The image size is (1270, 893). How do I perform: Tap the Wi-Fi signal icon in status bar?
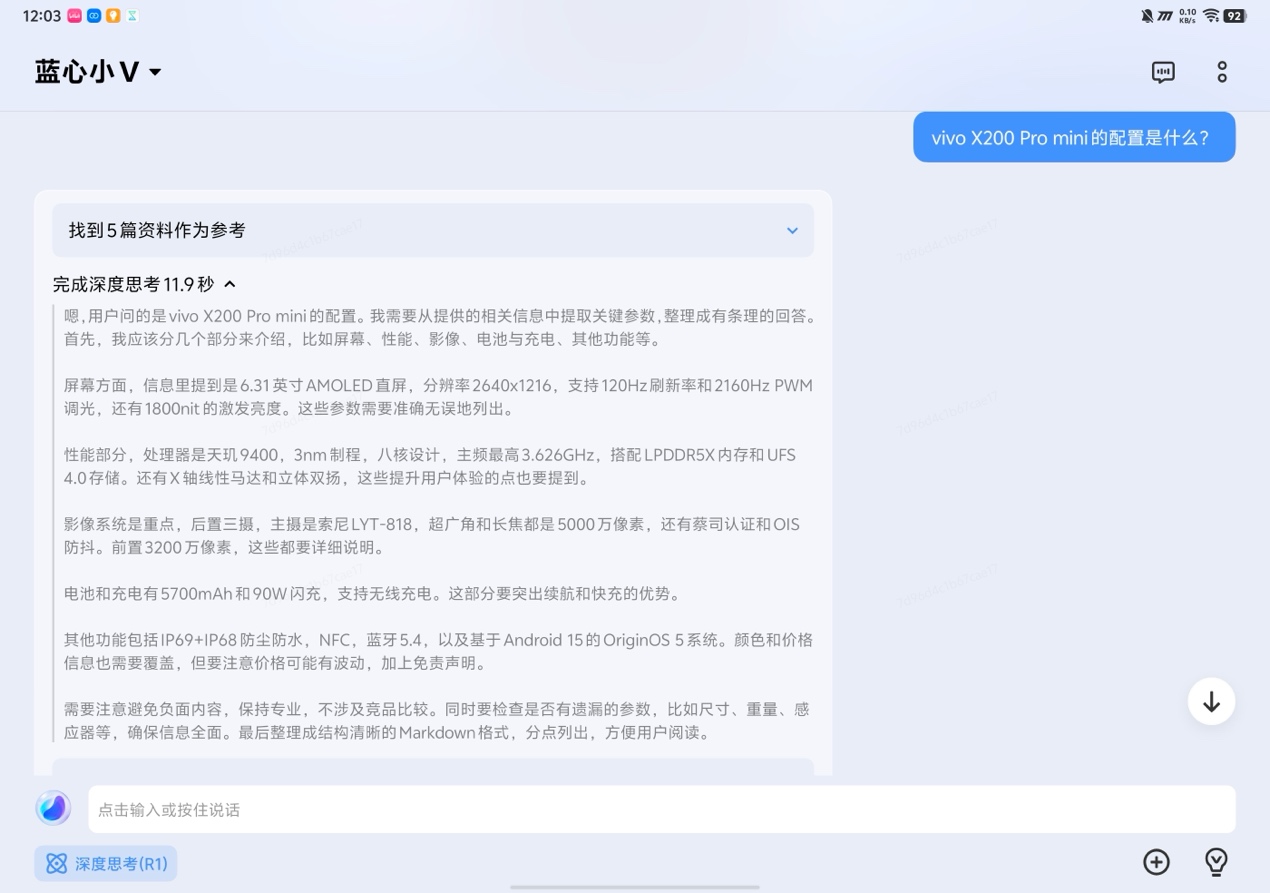coord(1210,16)
